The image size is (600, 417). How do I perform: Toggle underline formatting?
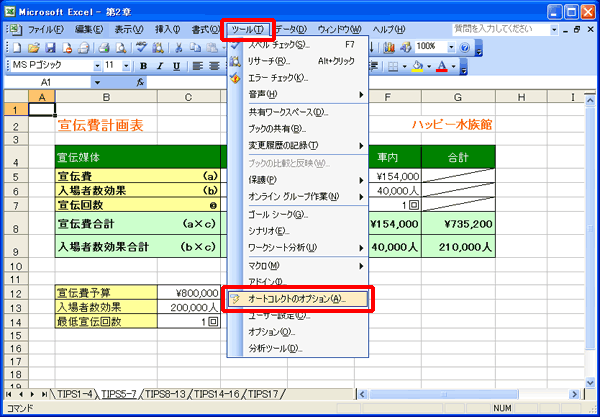click(176, 67)
